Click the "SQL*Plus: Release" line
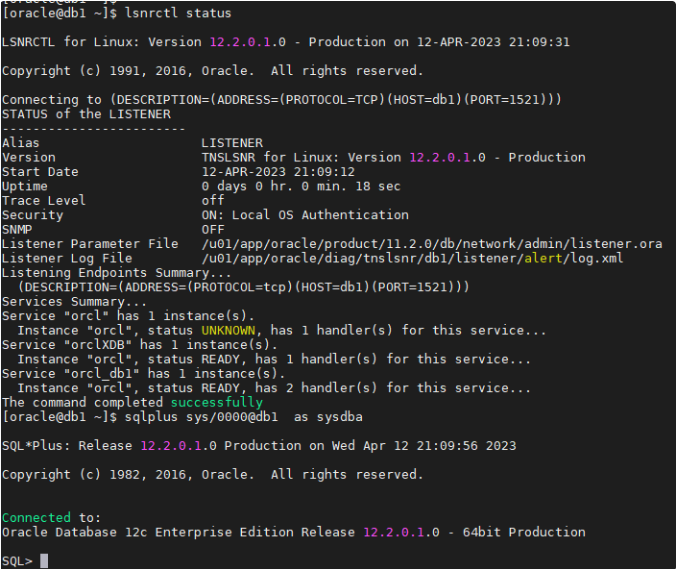The image size is (677, 569). (x=259, y=446)
